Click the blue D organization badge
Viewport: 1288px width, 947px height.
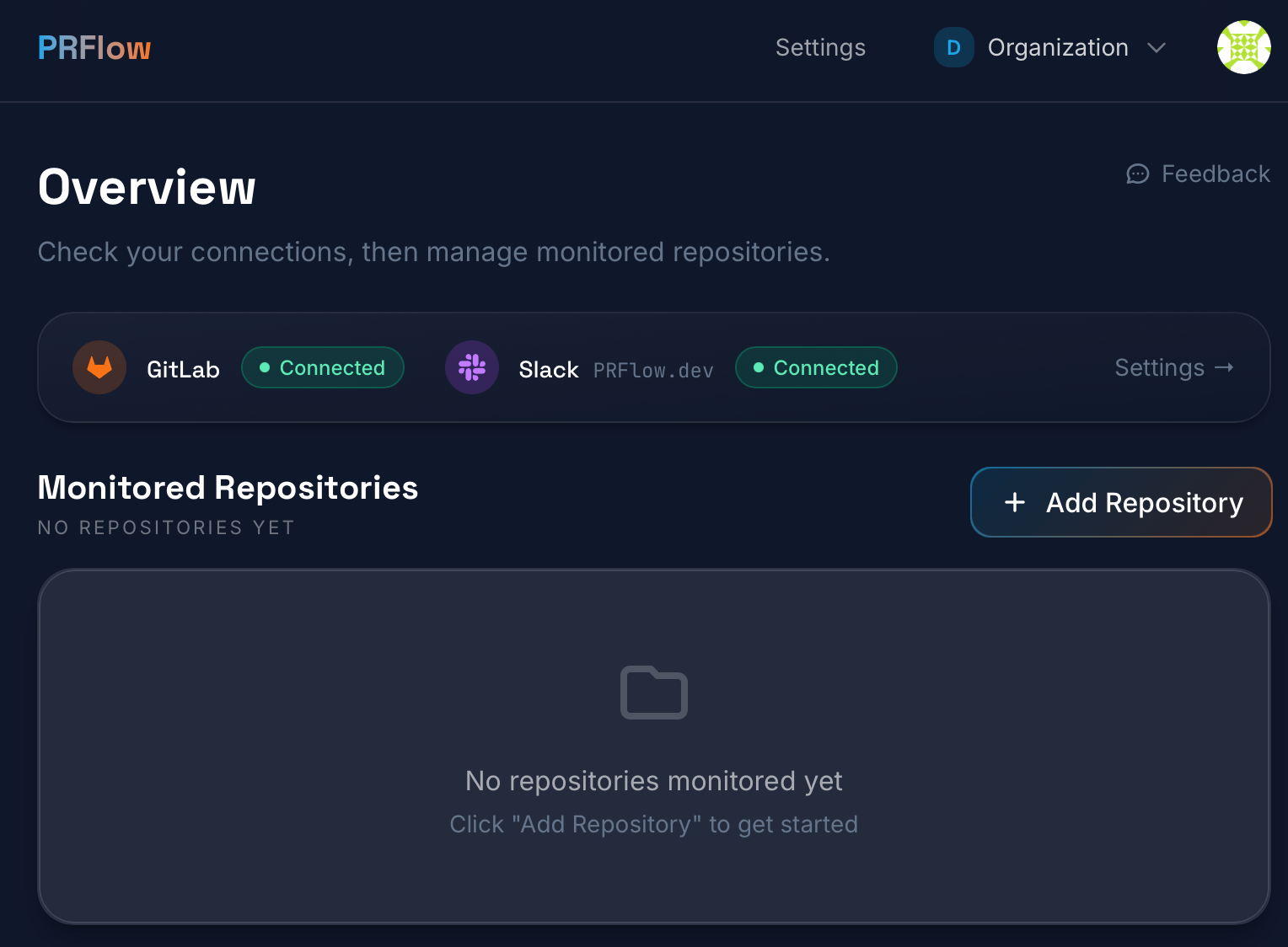tap(954, 47)
